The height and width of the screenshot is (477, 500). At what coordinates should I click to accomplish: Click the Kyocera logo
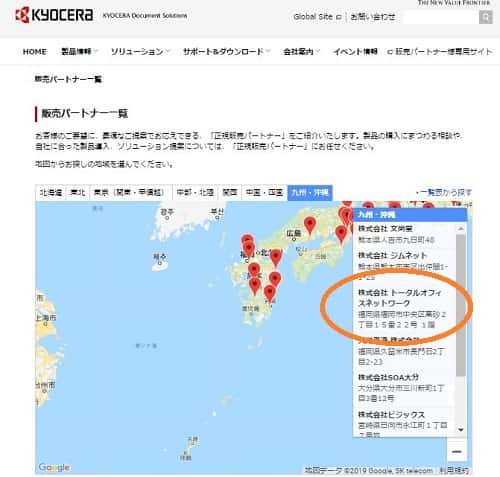54,15
